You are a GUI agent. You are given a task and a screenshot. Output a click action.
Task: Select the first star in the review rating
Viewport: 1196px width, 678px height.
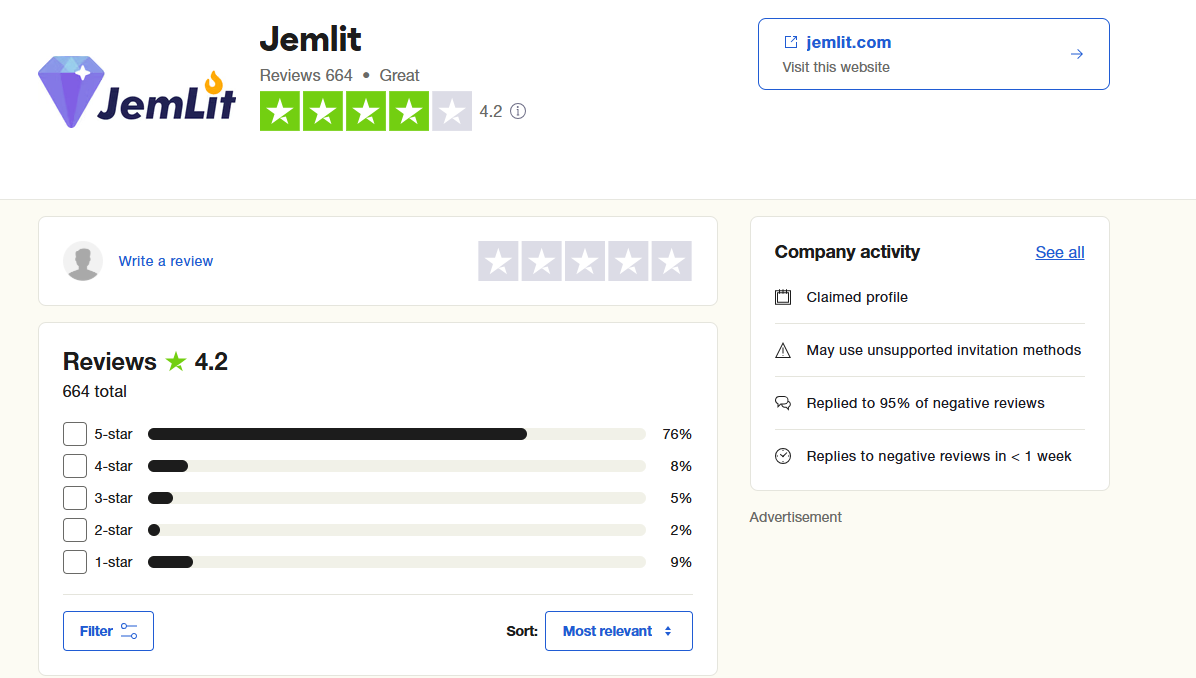pos(498,262)
